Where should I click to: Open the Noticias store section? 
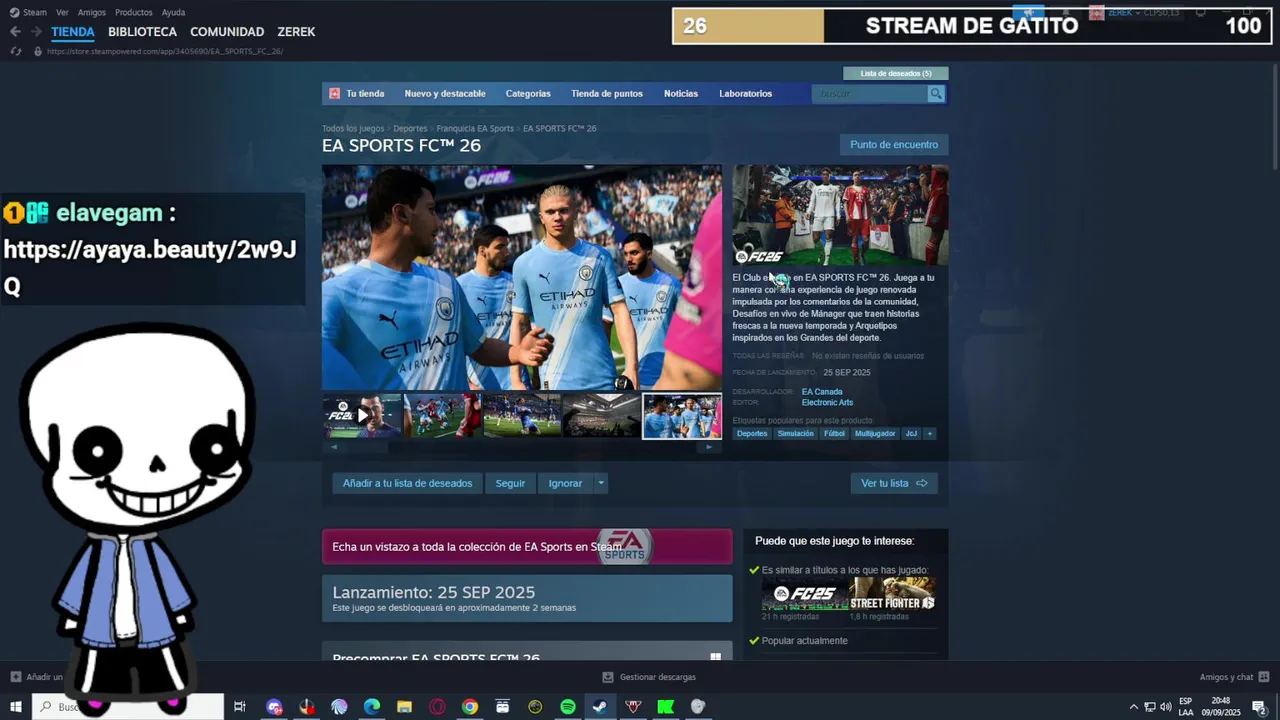(x=681, y=94)
